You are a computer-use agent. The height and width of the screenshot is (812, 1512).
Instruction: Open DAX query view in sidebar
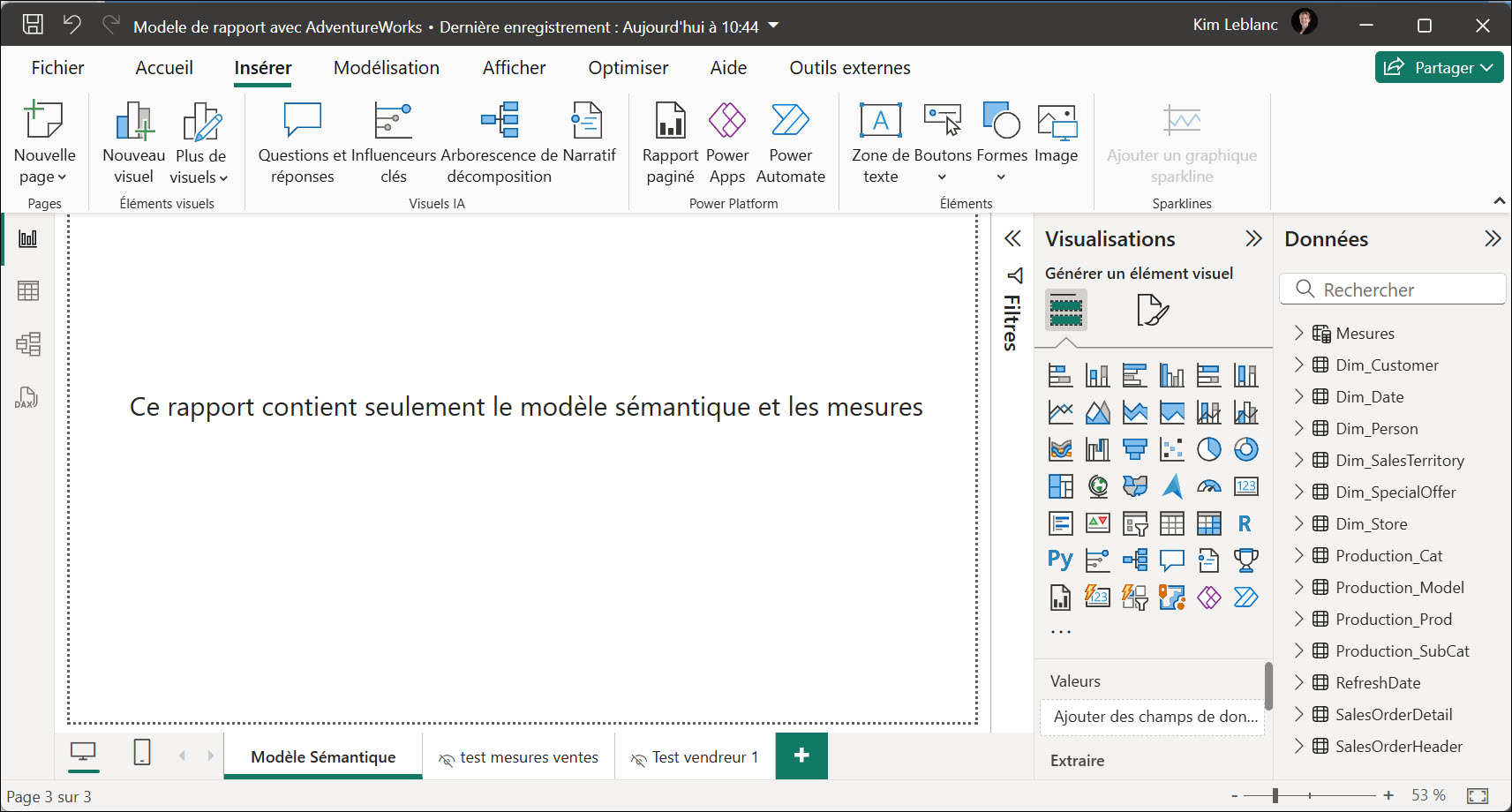point(26,397)
